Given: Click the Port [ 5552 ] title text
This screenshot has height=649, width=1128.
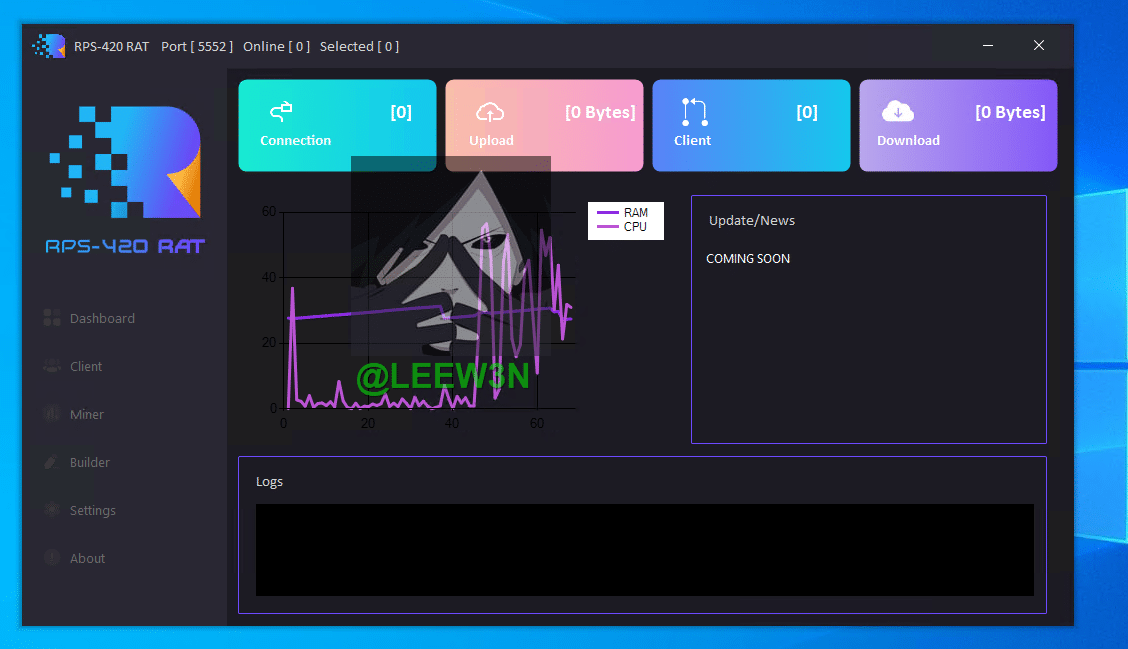Looking at the screenshot, I should (x=197, y=46).
